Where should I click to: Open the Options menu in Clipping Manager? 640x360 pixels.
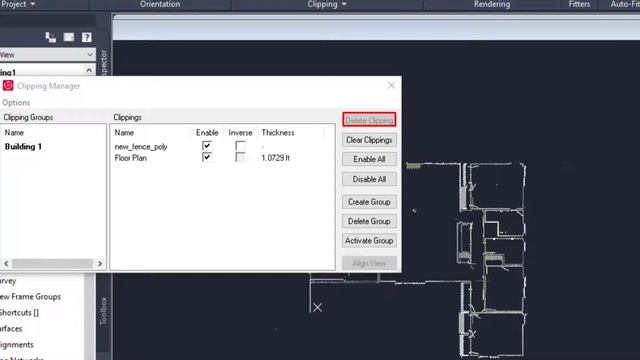point(16,102)
